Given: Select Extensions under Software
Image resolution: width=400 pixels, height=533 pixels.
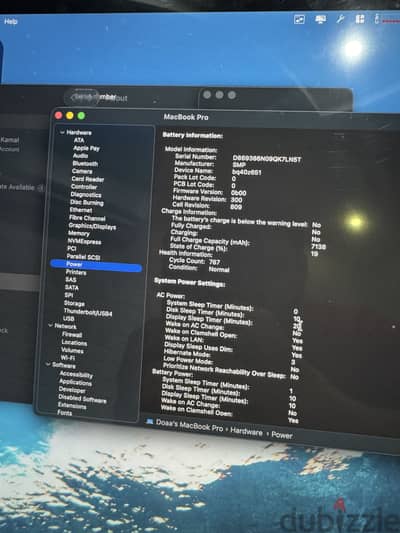Looking at the screenshot, I should point(72,406).
